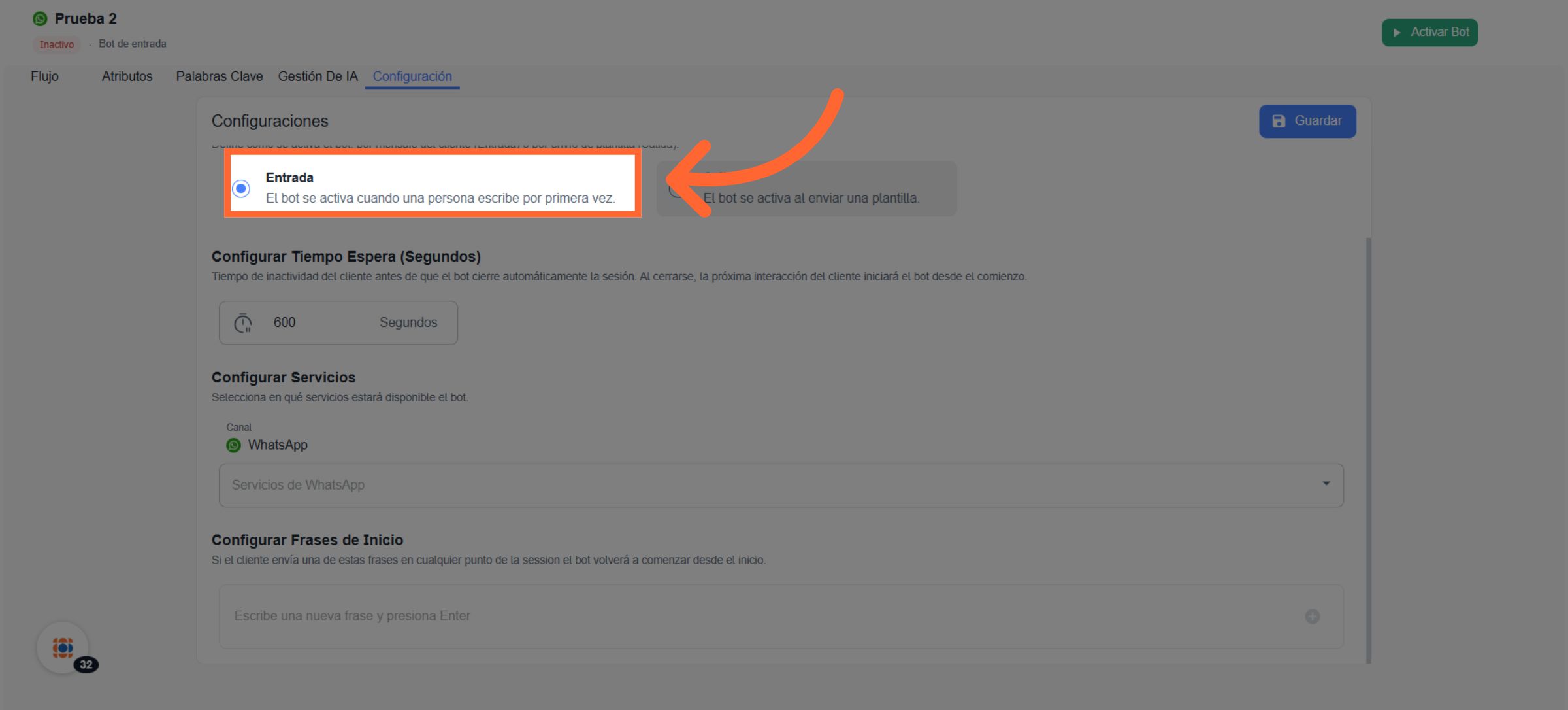Go to the Gestión De IA tab
Viewport: 1568px width, 710px height.
pyautogui.click(x=318, y=76)
